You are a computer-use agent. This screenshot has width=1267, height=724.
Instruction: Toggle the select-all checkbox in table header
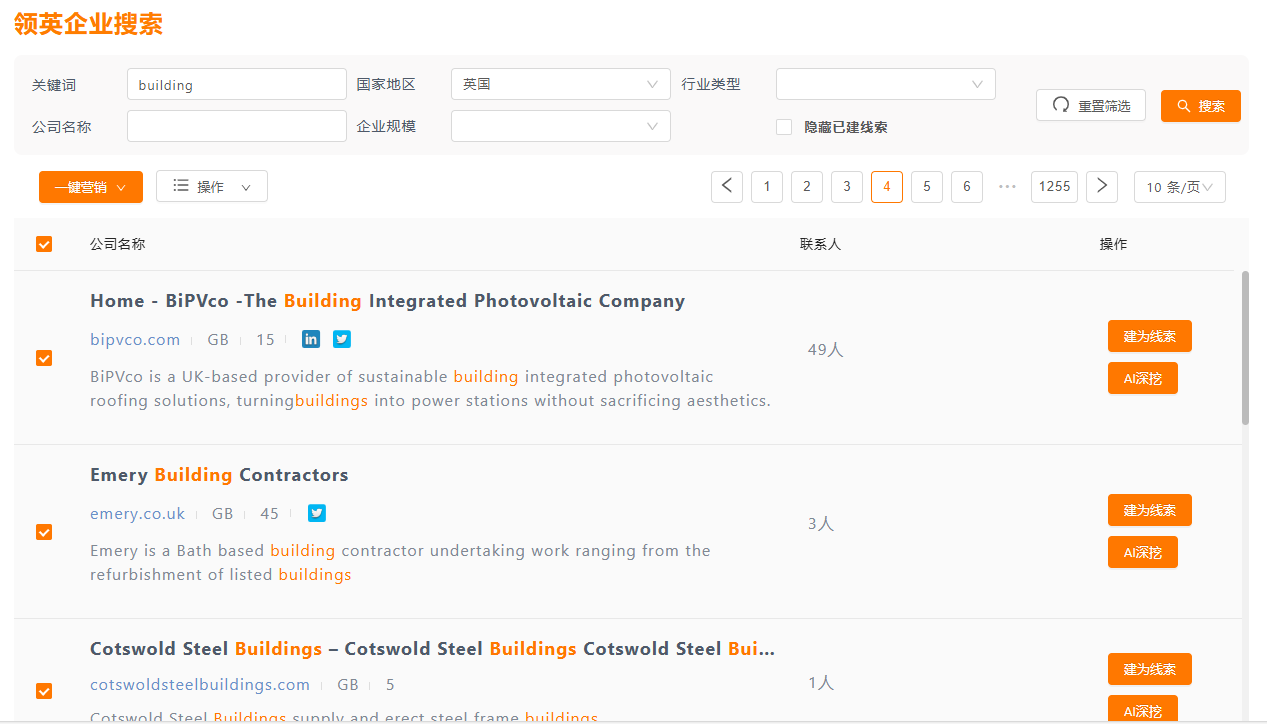[x=44, y=244]
